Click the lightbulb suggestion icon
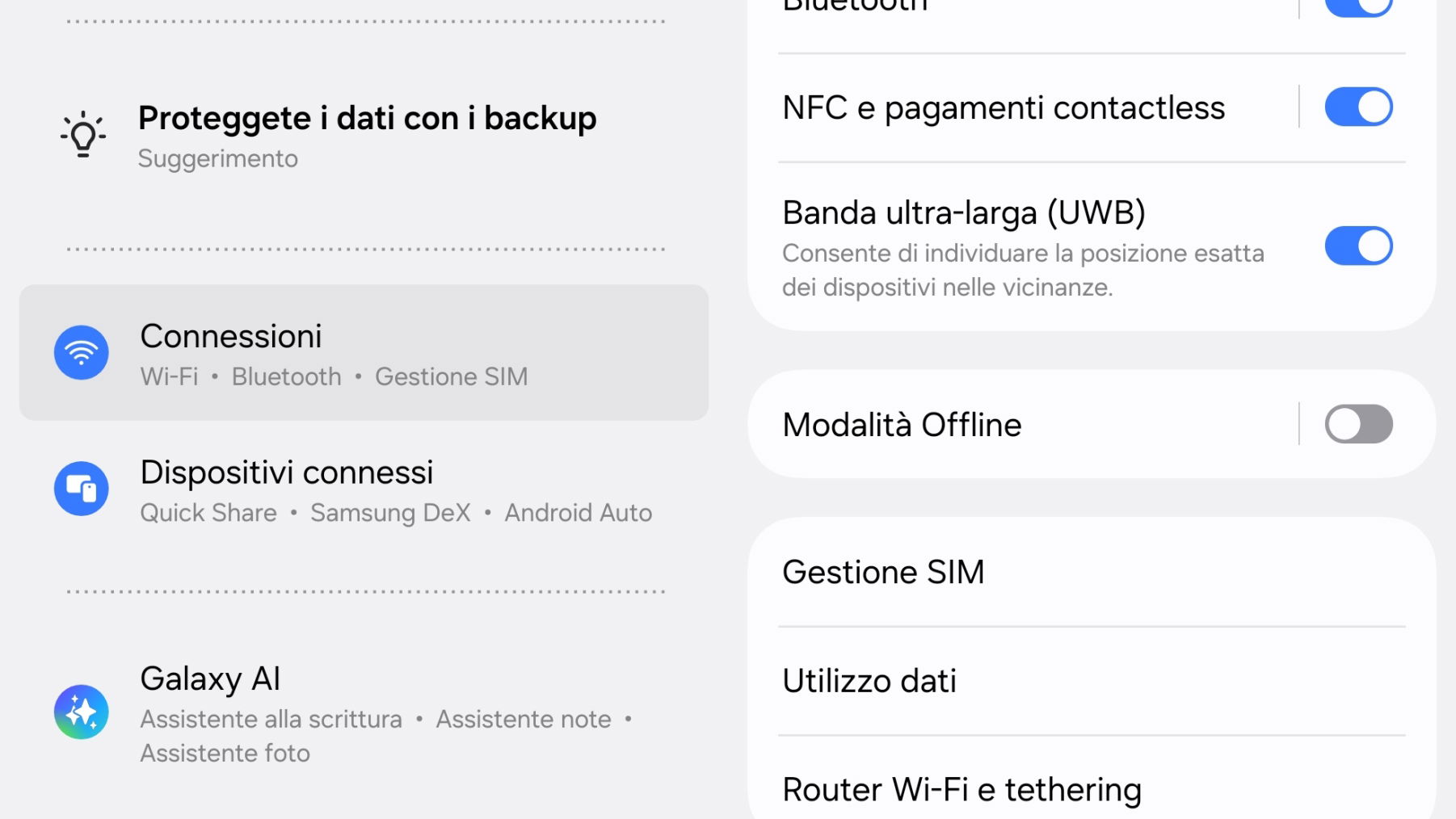1456x819 pixels. 82,134
